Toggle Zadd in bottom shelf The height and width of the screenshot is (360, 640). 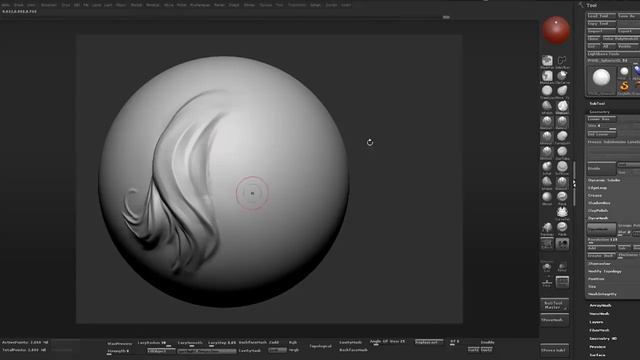click(274, 342)
